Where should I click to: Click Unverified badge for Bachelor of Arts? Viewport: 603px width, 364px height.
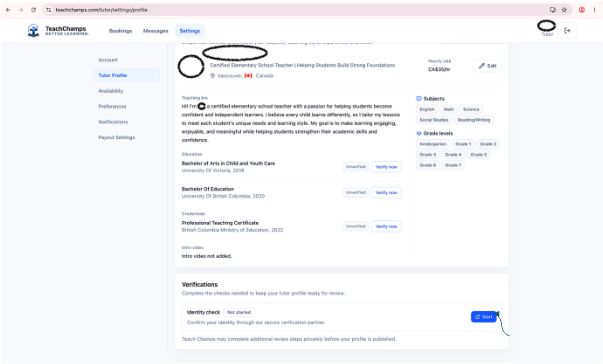[355, 167]
